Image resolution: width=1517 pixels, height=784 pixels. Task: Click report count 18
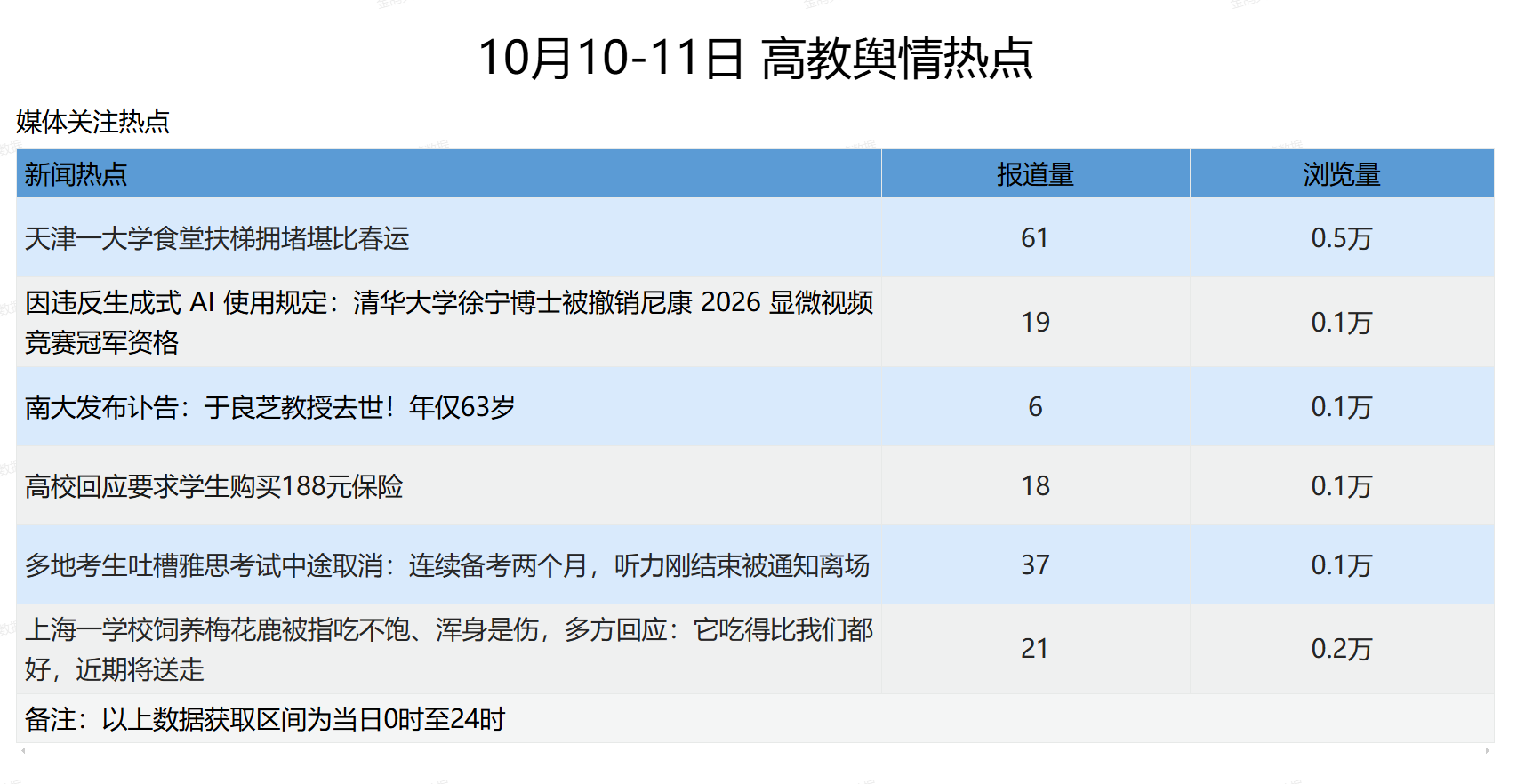coord(1035,486)
